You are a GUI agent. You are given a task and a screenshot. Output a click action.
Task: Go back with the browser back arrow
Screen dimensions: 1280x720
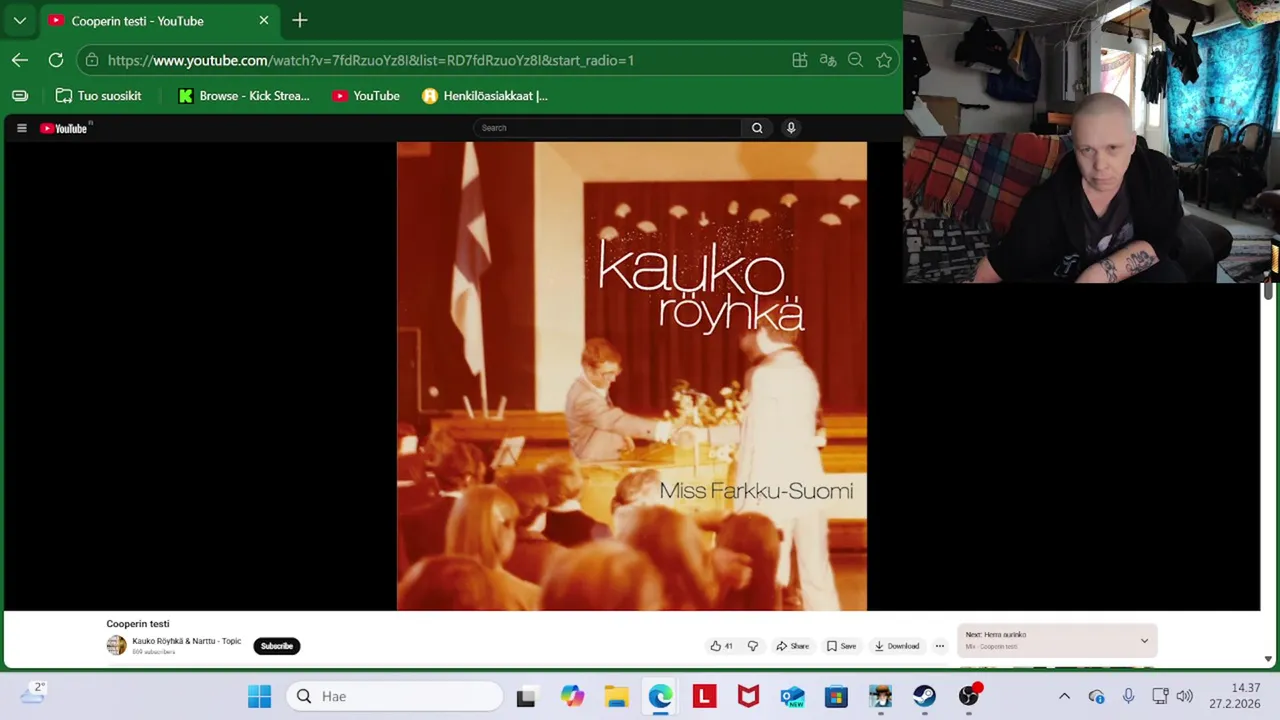pos(20,60)
